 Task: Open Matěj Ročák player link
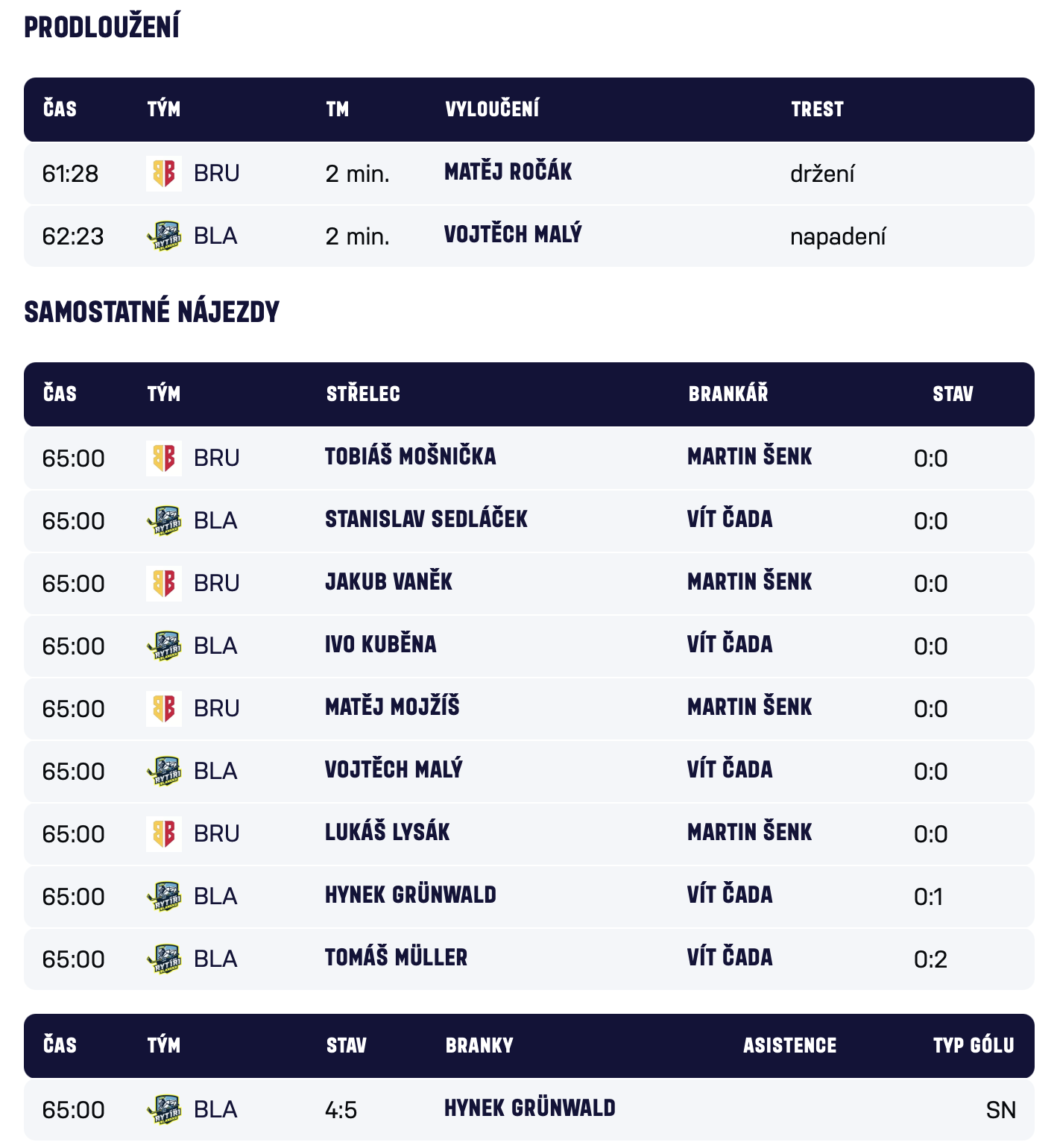point(508,172)
